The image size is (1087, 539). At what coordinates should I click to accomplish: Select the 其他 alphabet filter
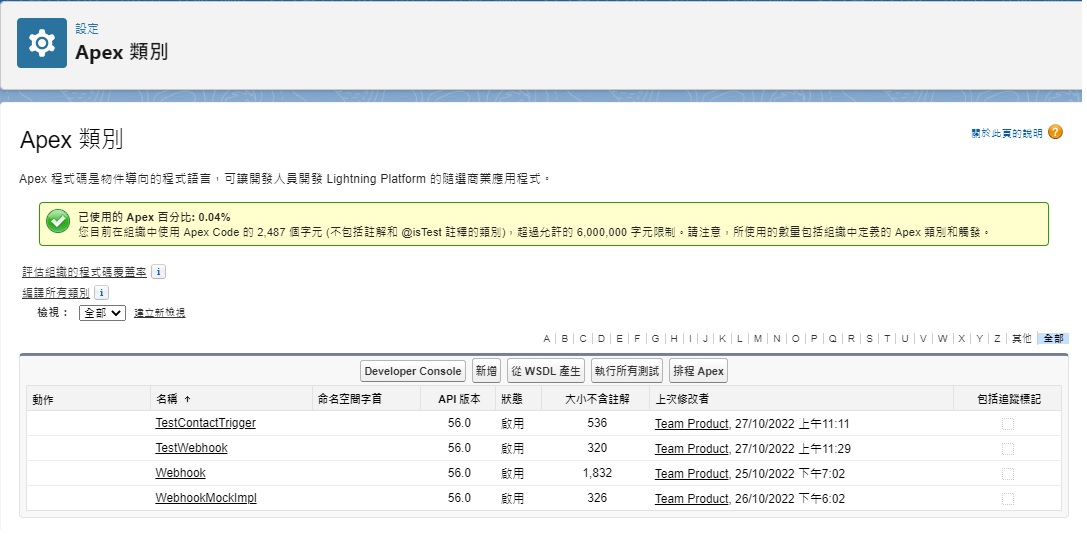pyautogui.click(x=1020, y=339)
